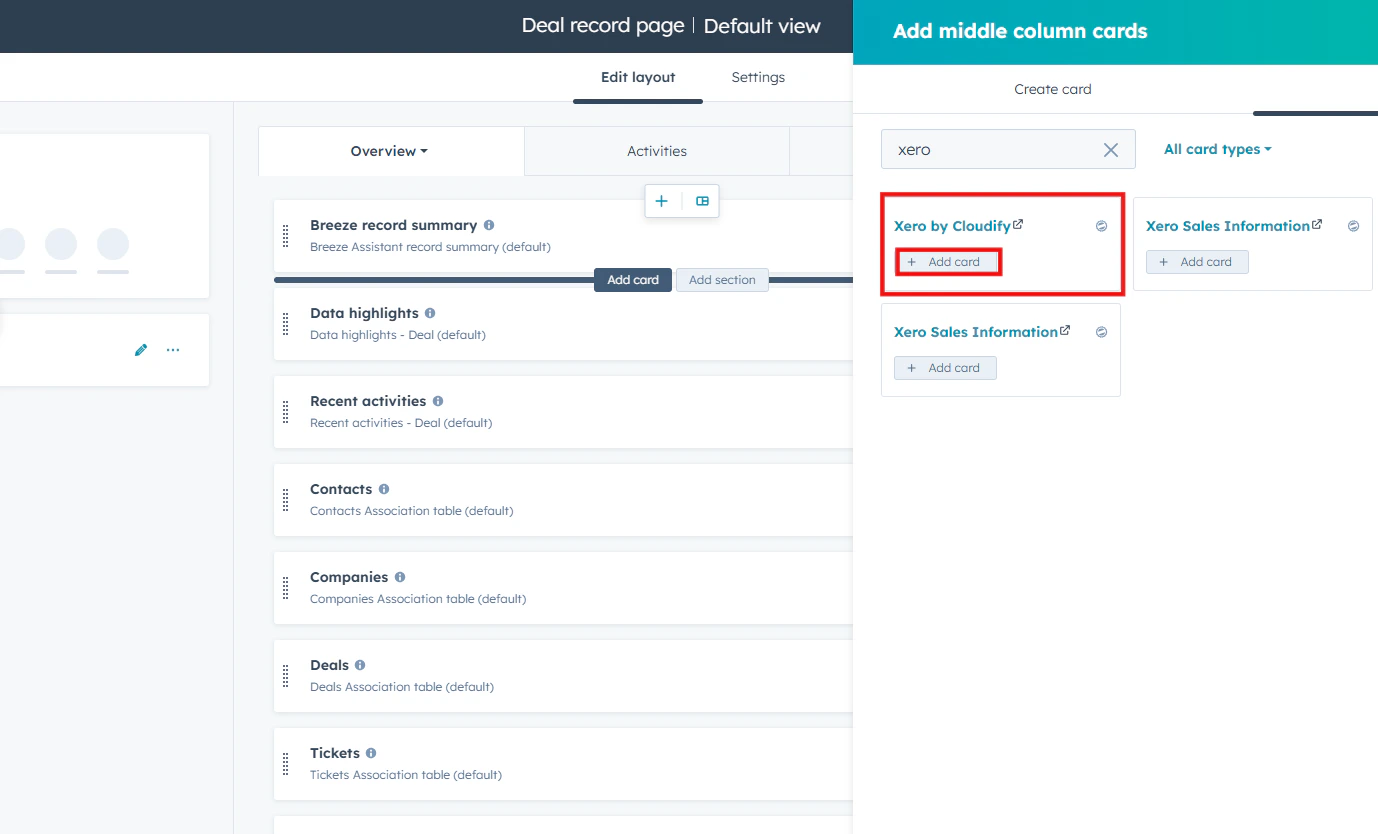The width and height of the screenshot is (1378, 834).
Task: Click the status icon on Xero by Cloudify card
Action: coord(1101,226)
